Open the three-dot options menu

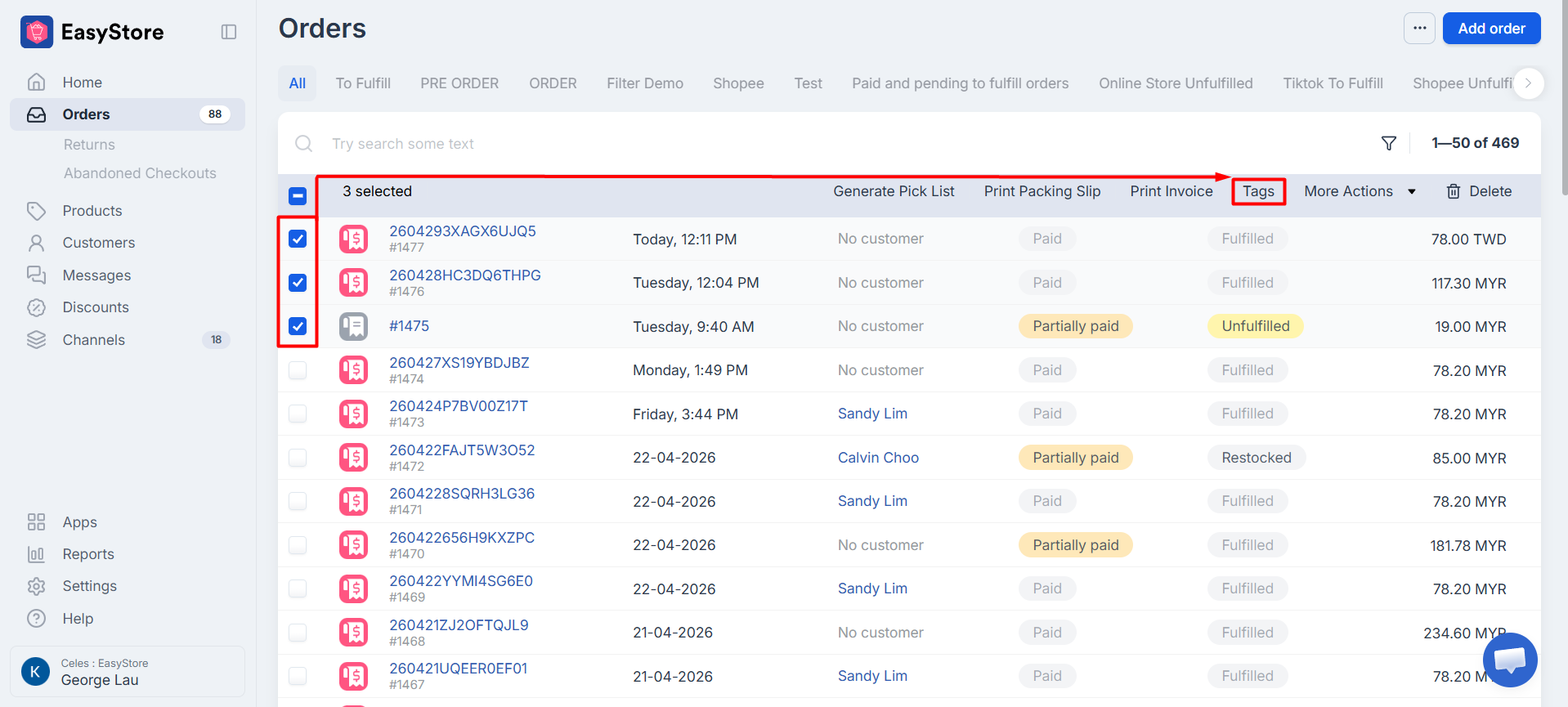[1420, 28]
